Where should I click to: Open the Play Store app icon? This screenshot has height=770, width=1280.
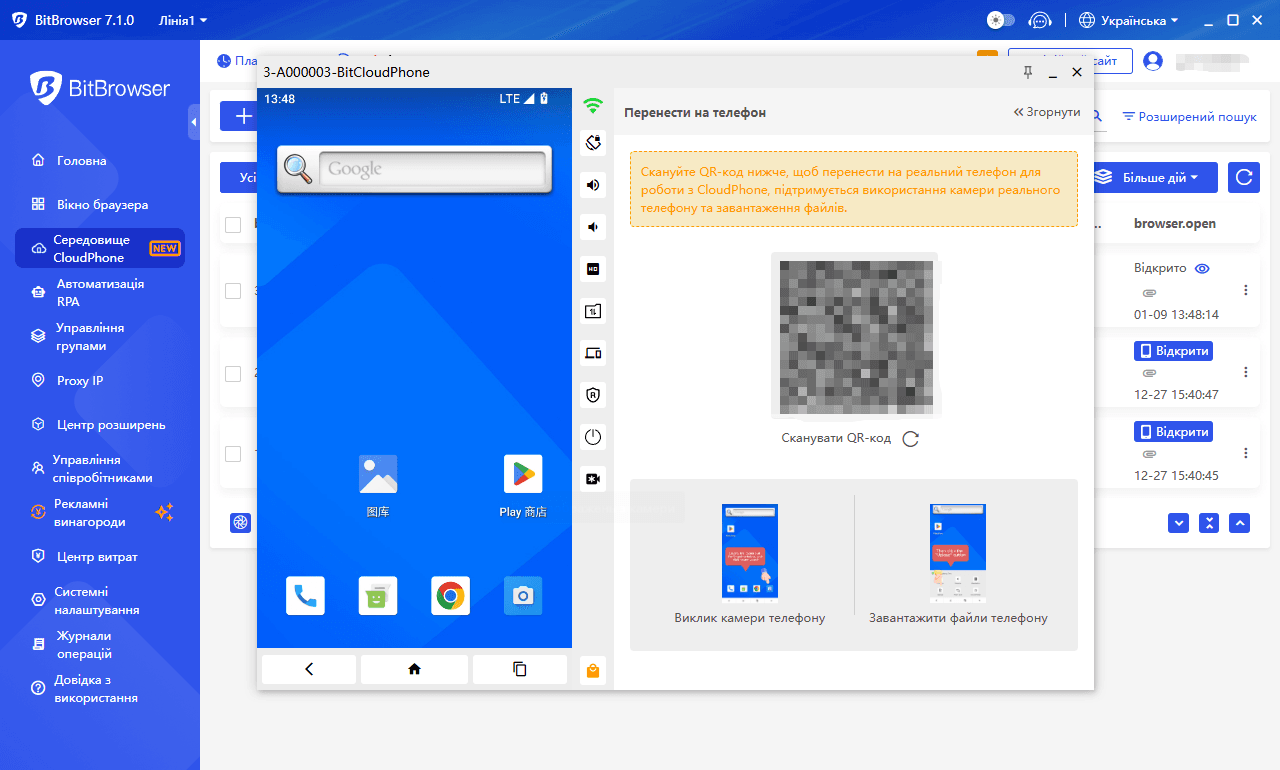pyautogui.click(x=523, y=475)
